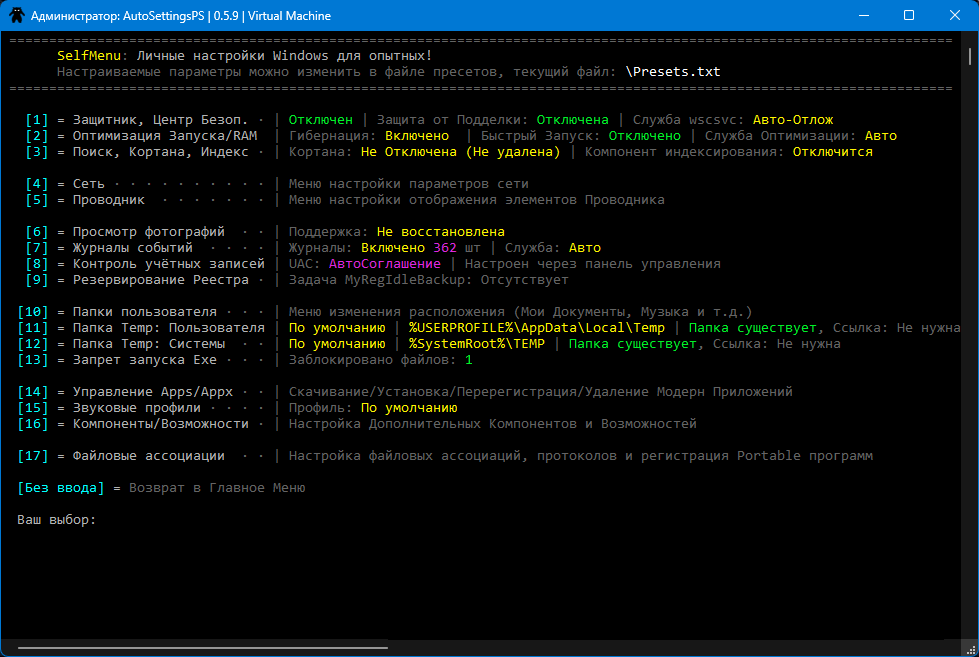This screenshot has width=979, height=657.
Task: Click the '[10]' menu option number
Action: (x=32, y=312)
